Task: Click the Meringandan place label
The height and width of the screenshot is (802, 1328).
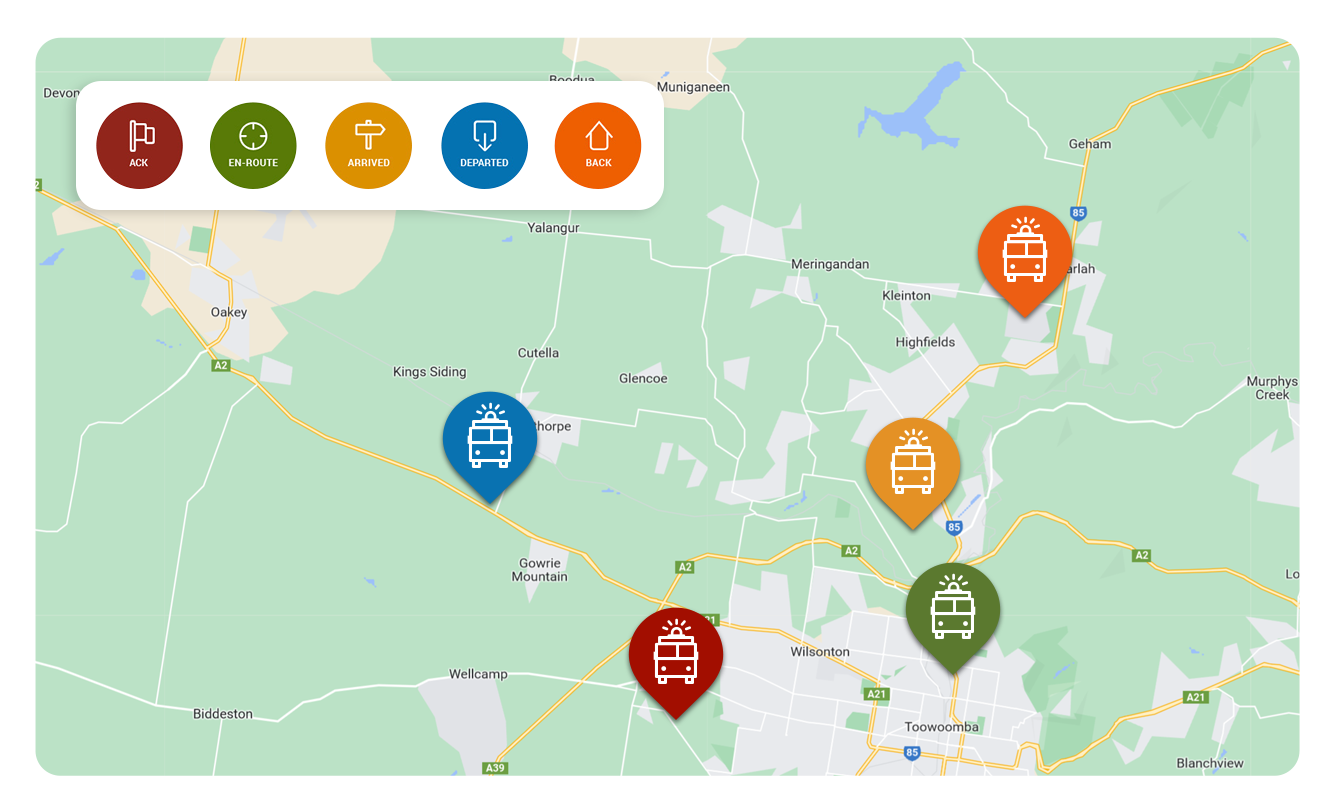Action: [830, 264]
